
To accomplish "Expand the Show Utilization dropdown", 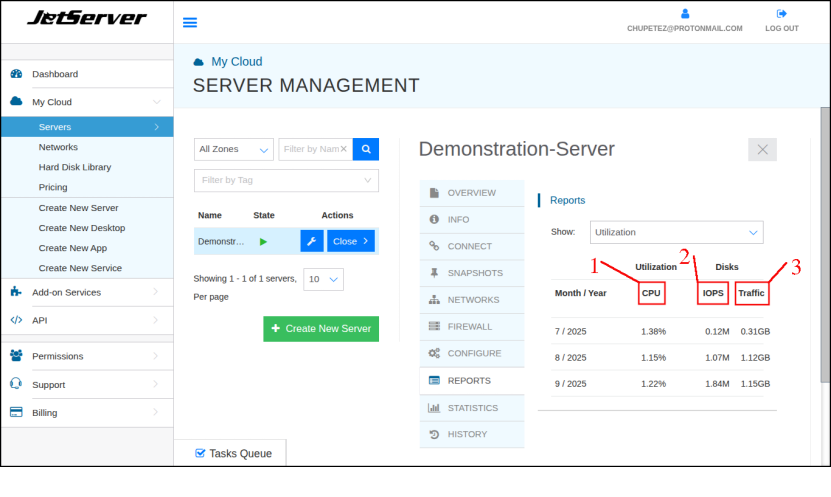I will click(x=676, y=232).
